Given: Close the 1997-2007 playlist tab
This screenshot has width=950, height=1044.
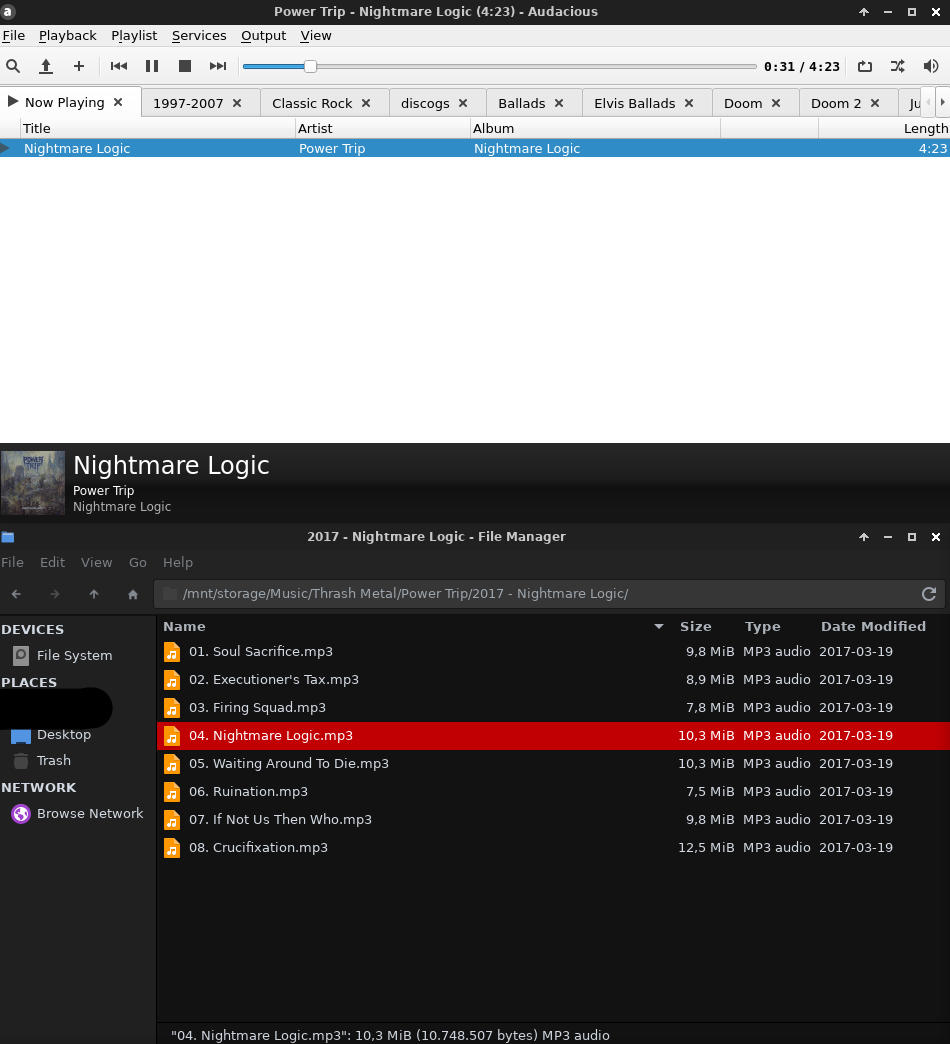Looking at the screenshot, I should click(237, 103).
